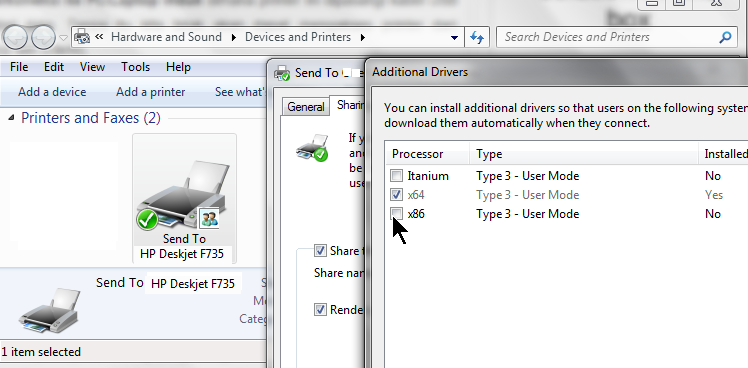
Task: Click Add a device
Action: point(52,92)
